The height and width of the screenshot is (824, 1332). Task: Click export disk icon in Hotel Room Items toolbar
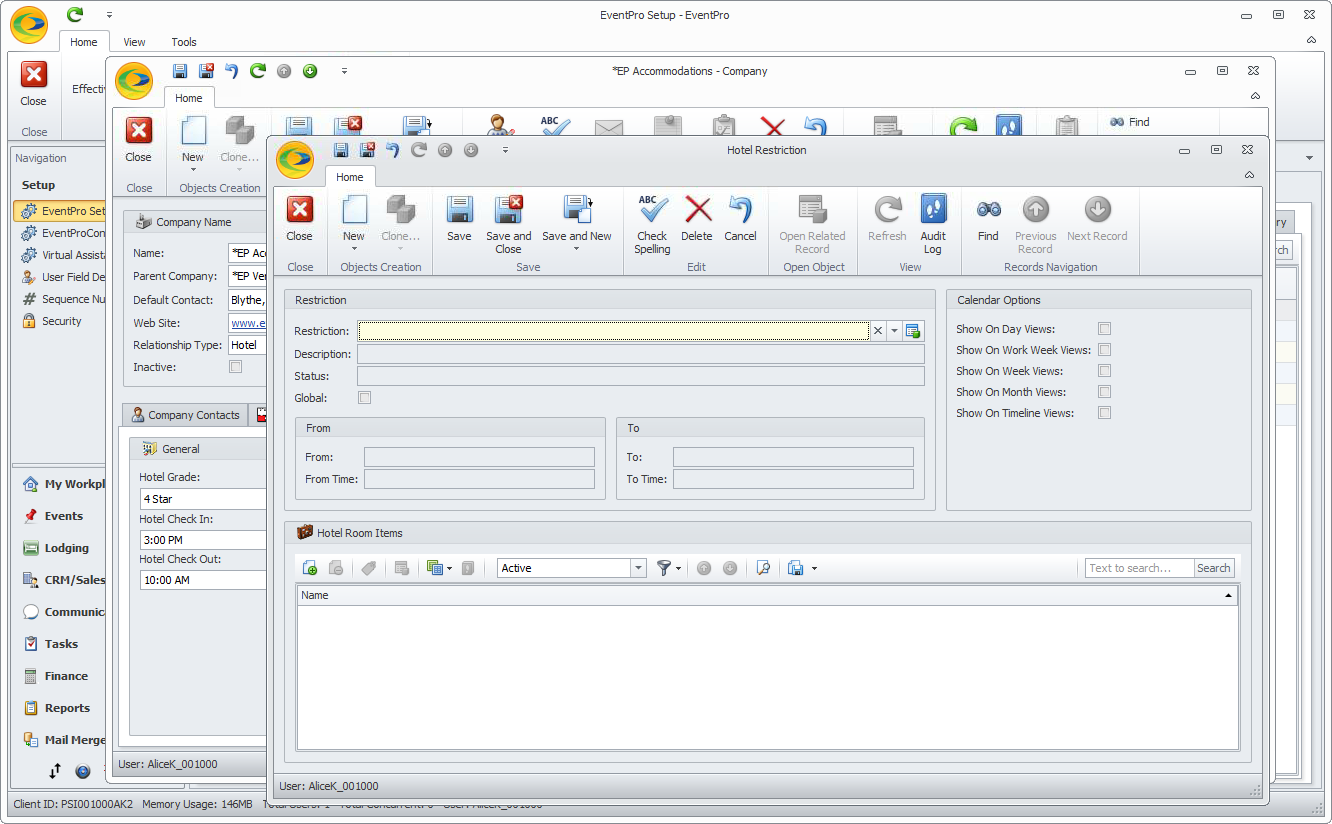click(x=796, y=568)
